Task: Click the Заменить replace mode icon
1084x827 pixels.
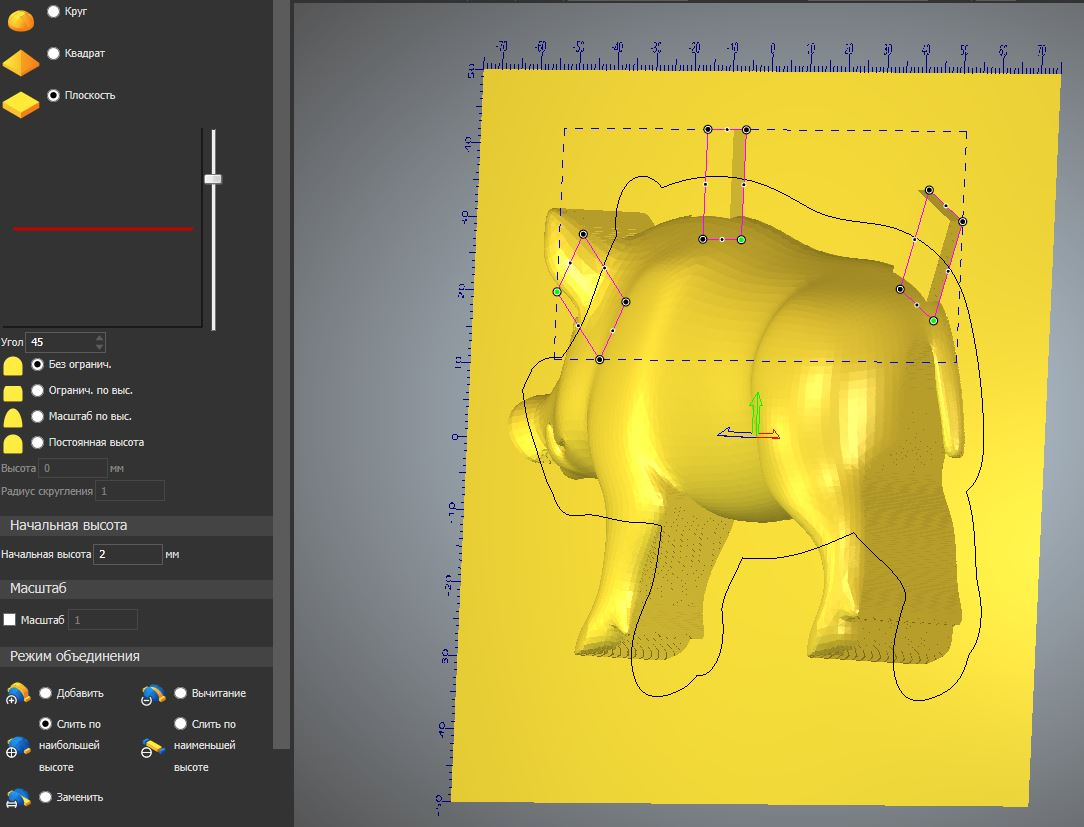Action: 18,798
